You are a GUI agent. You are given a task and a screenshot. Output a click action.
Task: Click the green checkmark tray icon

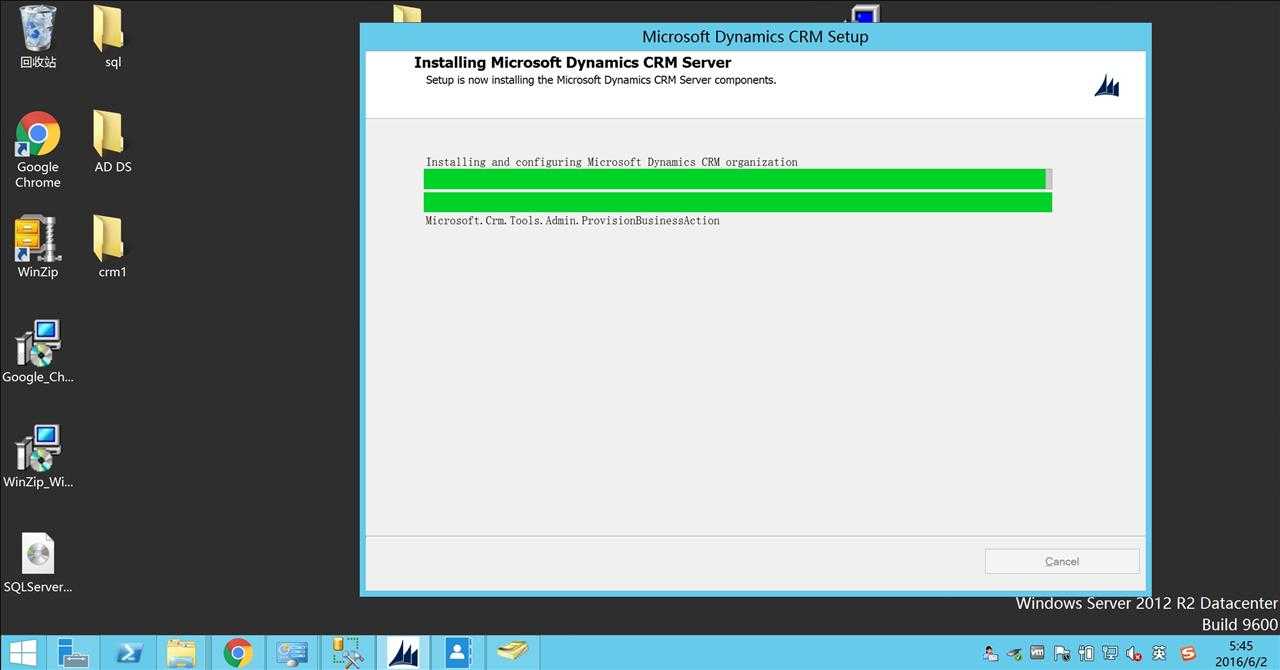pos(1014,653)
